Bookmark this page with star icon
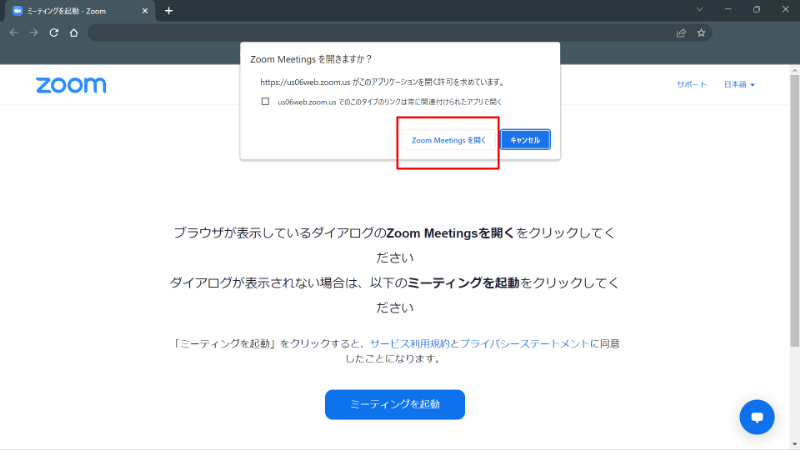 [702, 32]
